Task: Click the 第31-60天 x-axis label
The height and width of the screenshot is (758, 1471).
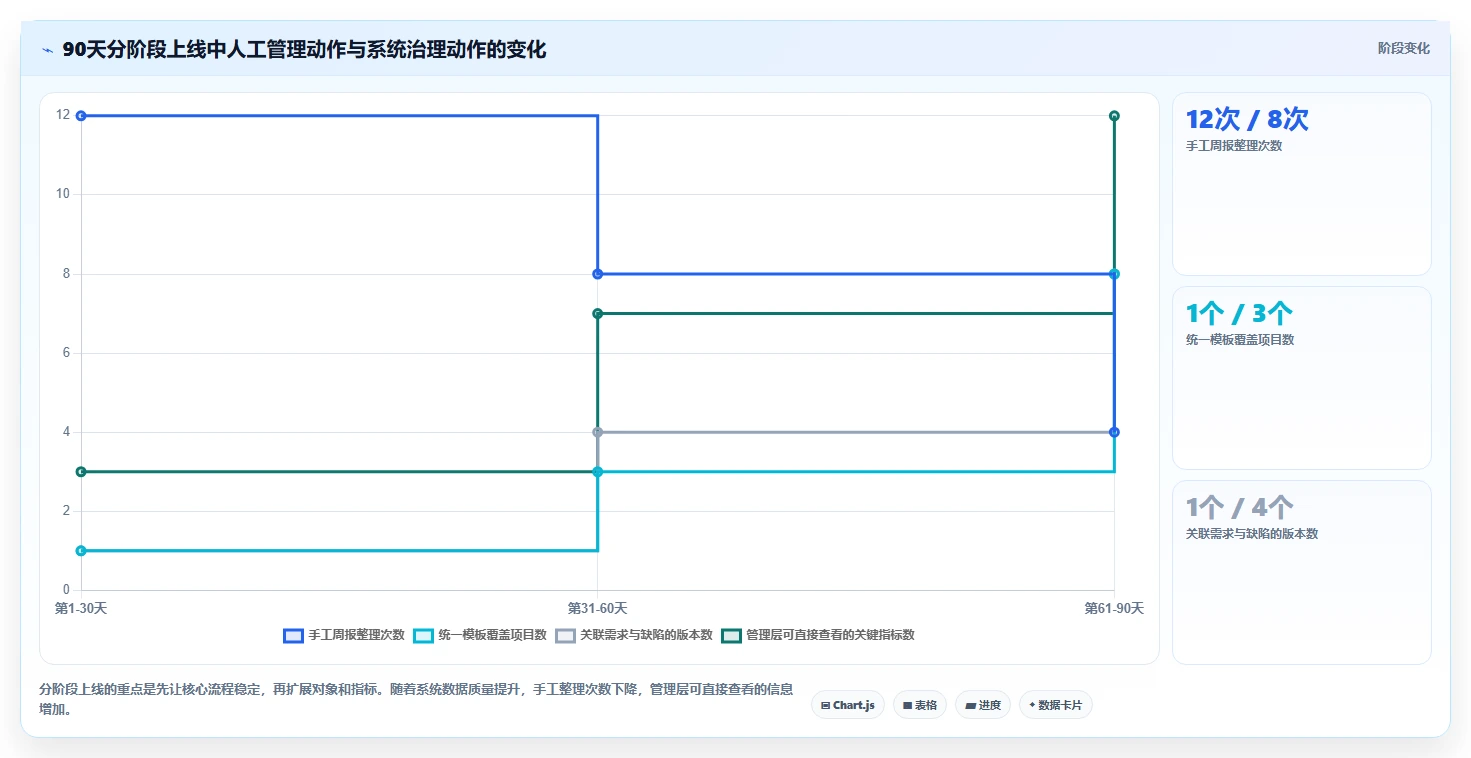Action: pyautogui.click(x=598, y=608)
